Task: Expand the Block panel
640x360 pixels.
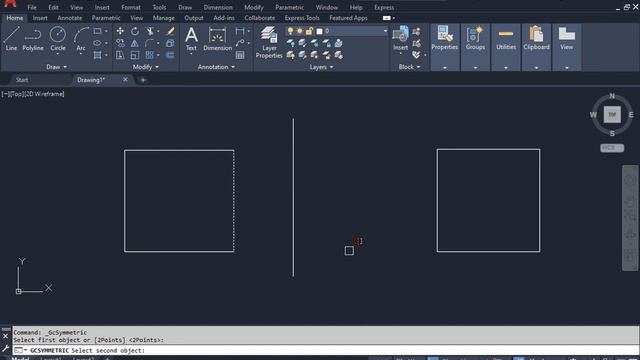Action: 409,67
